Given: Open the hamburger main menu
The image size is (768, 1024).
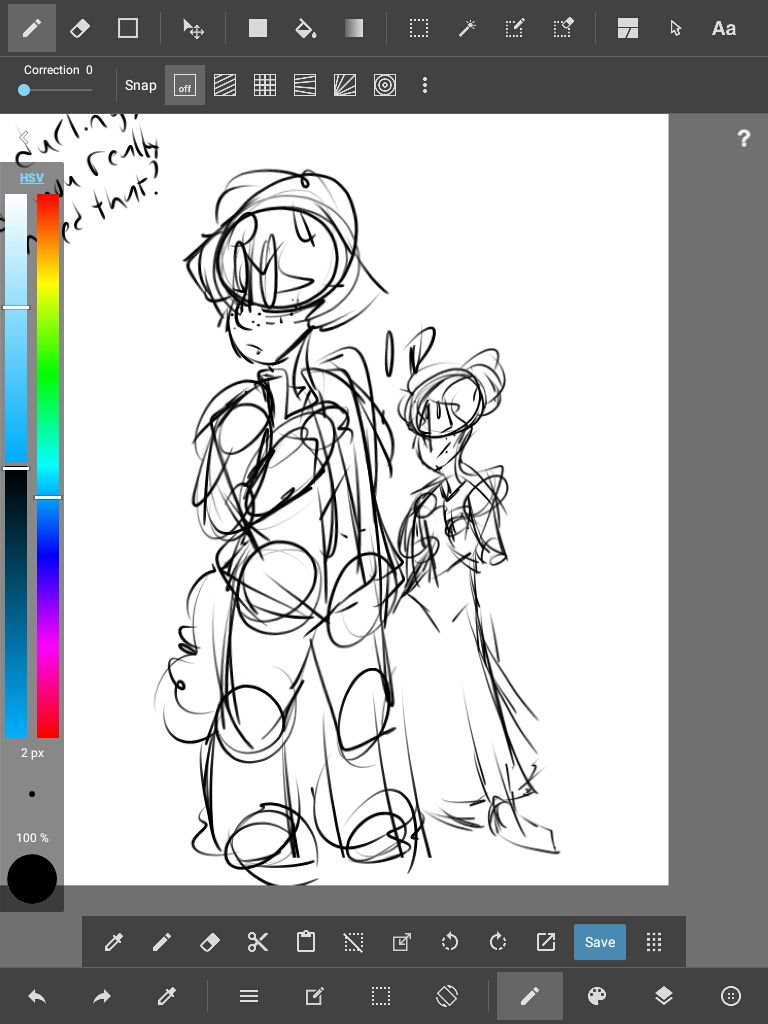Looking at the screenshot, I should pos(249,996).
